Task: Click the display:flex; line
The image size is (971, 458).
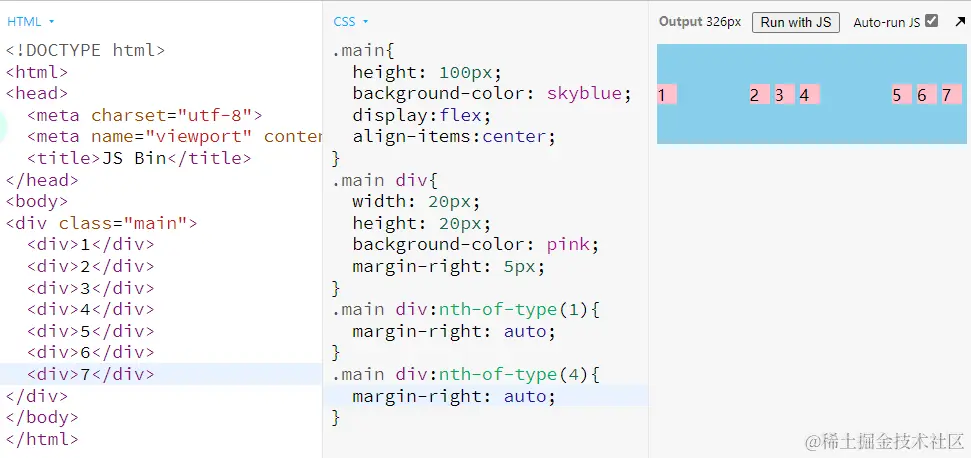Action: pos(422,115)
